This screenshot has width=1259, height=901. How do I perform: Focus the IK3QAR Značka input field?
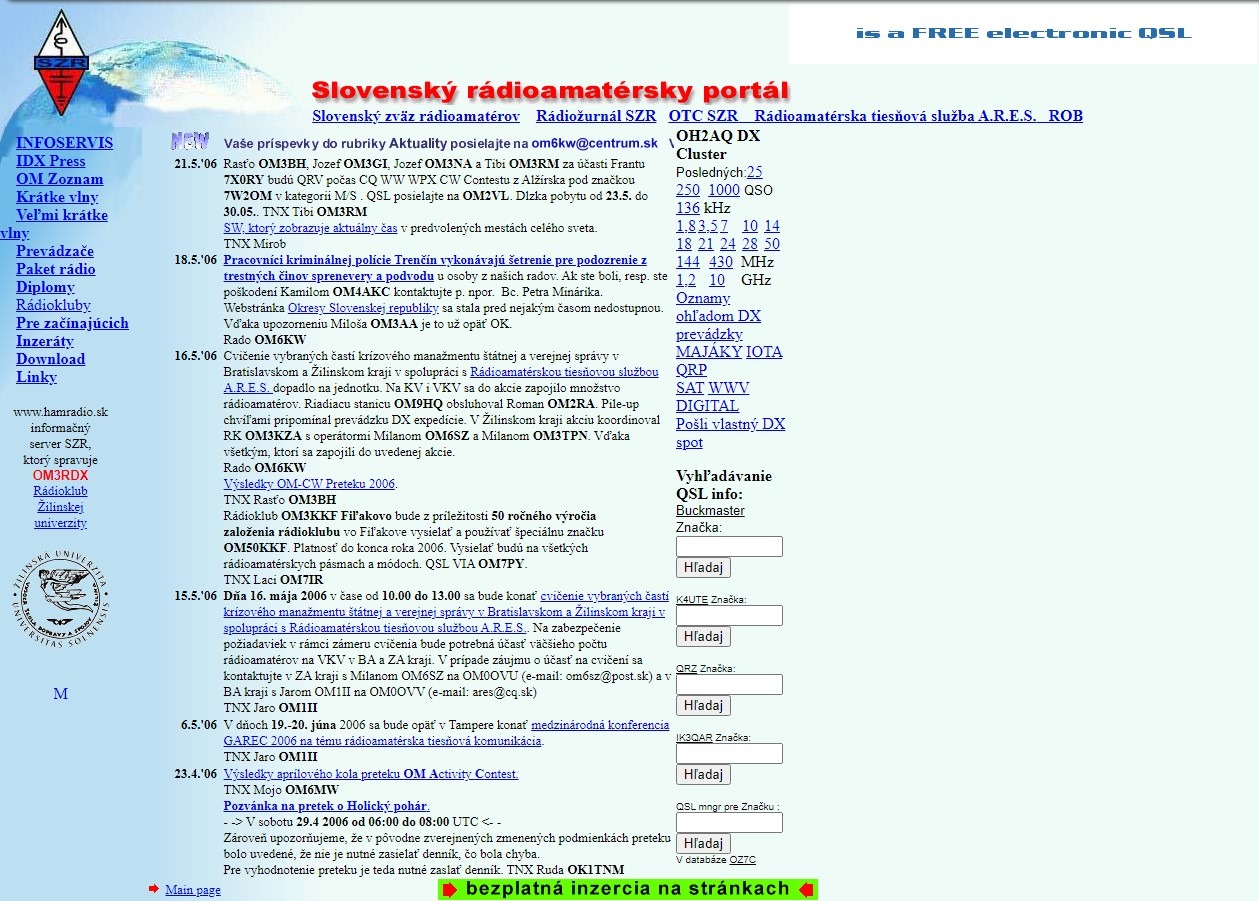729,753
